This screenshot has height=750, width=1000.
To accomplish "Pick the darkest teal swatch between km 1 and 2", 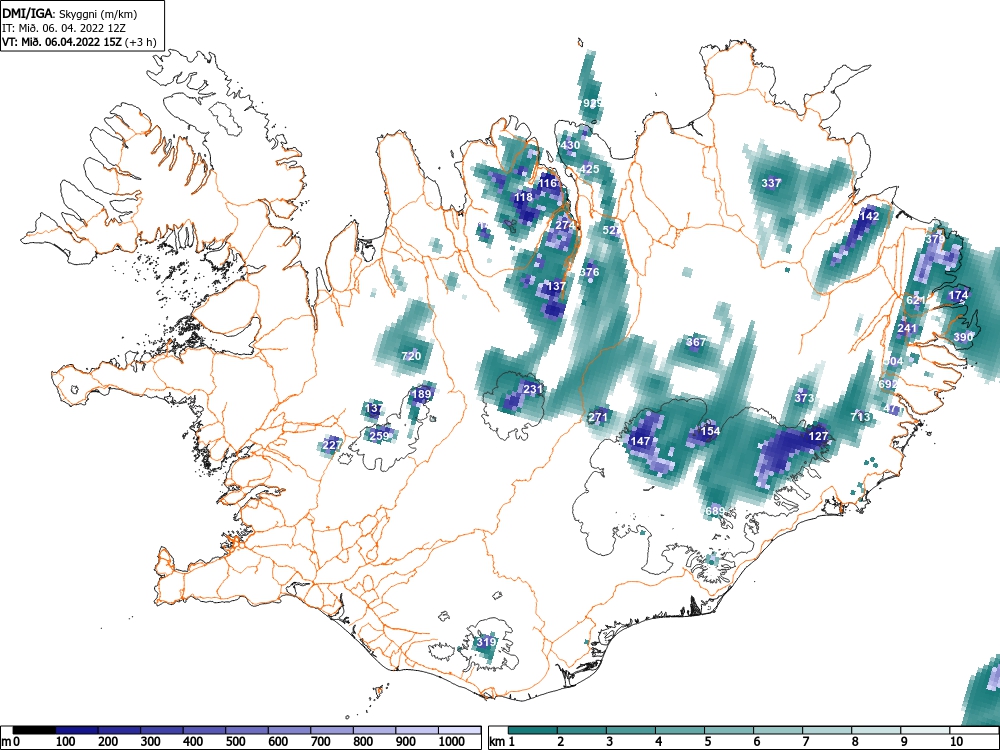I will [533, 730].
